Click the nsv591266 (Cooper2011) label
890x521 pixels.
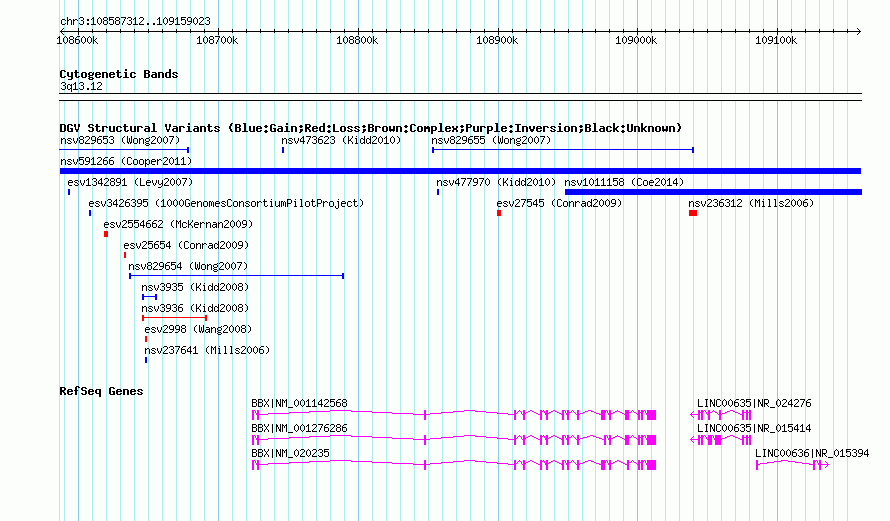[126, 161]
